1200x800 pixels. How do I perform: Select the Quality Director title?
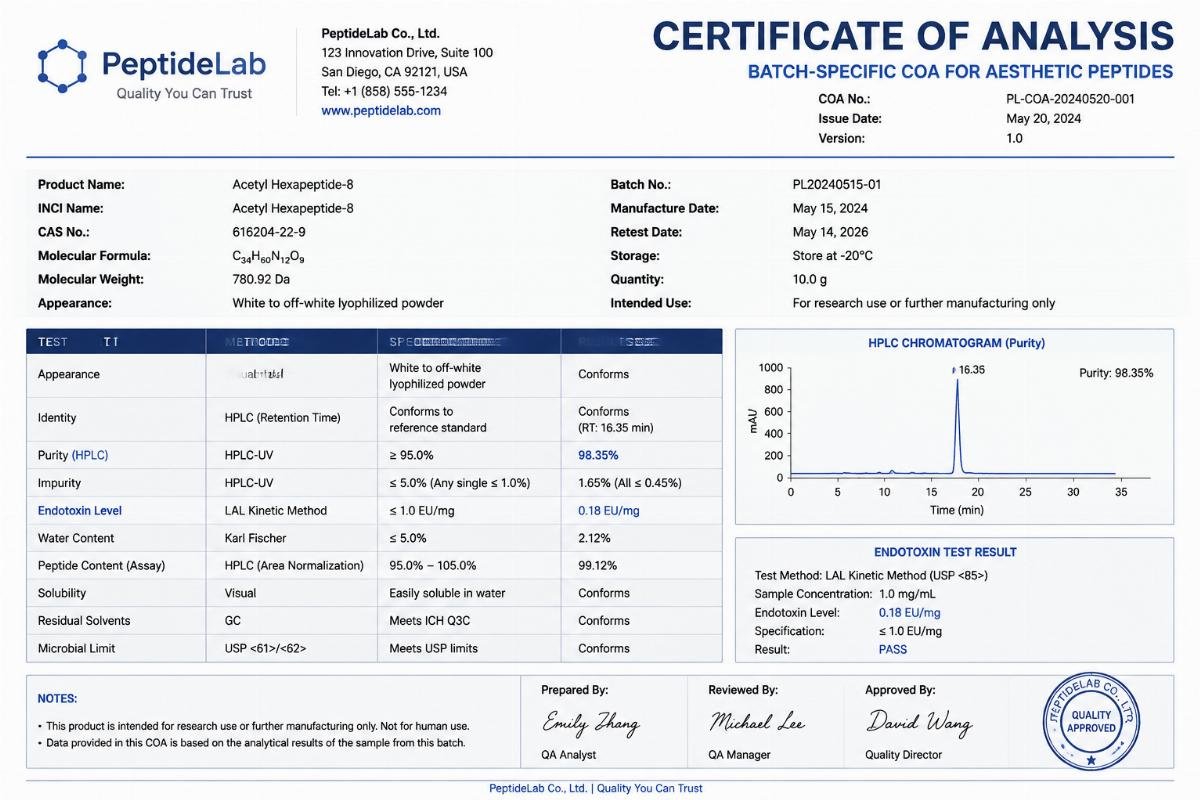[904, 755]
